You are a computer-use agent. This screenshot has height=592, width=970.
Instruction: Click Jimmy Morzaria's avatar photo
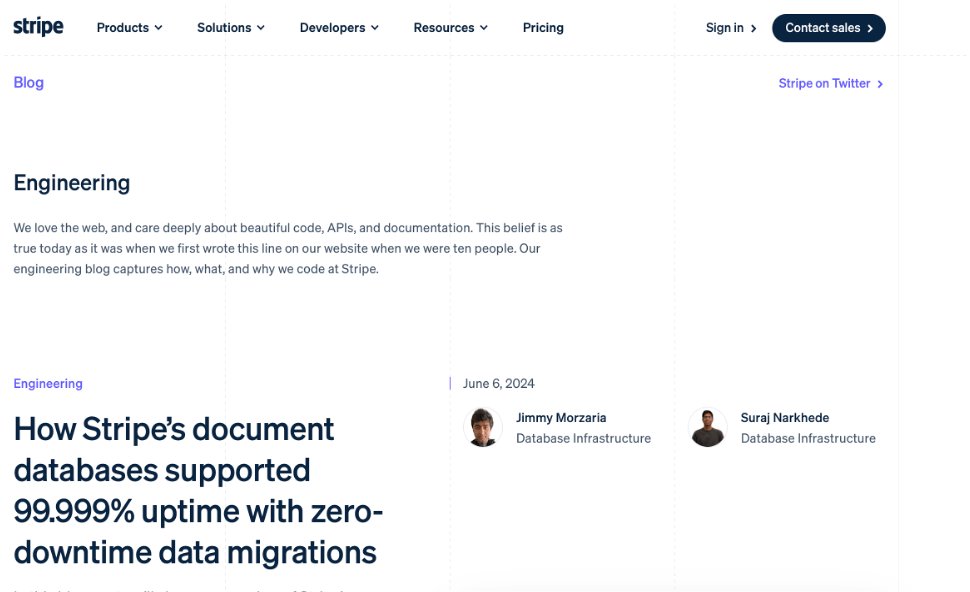[x=483, y=427]
